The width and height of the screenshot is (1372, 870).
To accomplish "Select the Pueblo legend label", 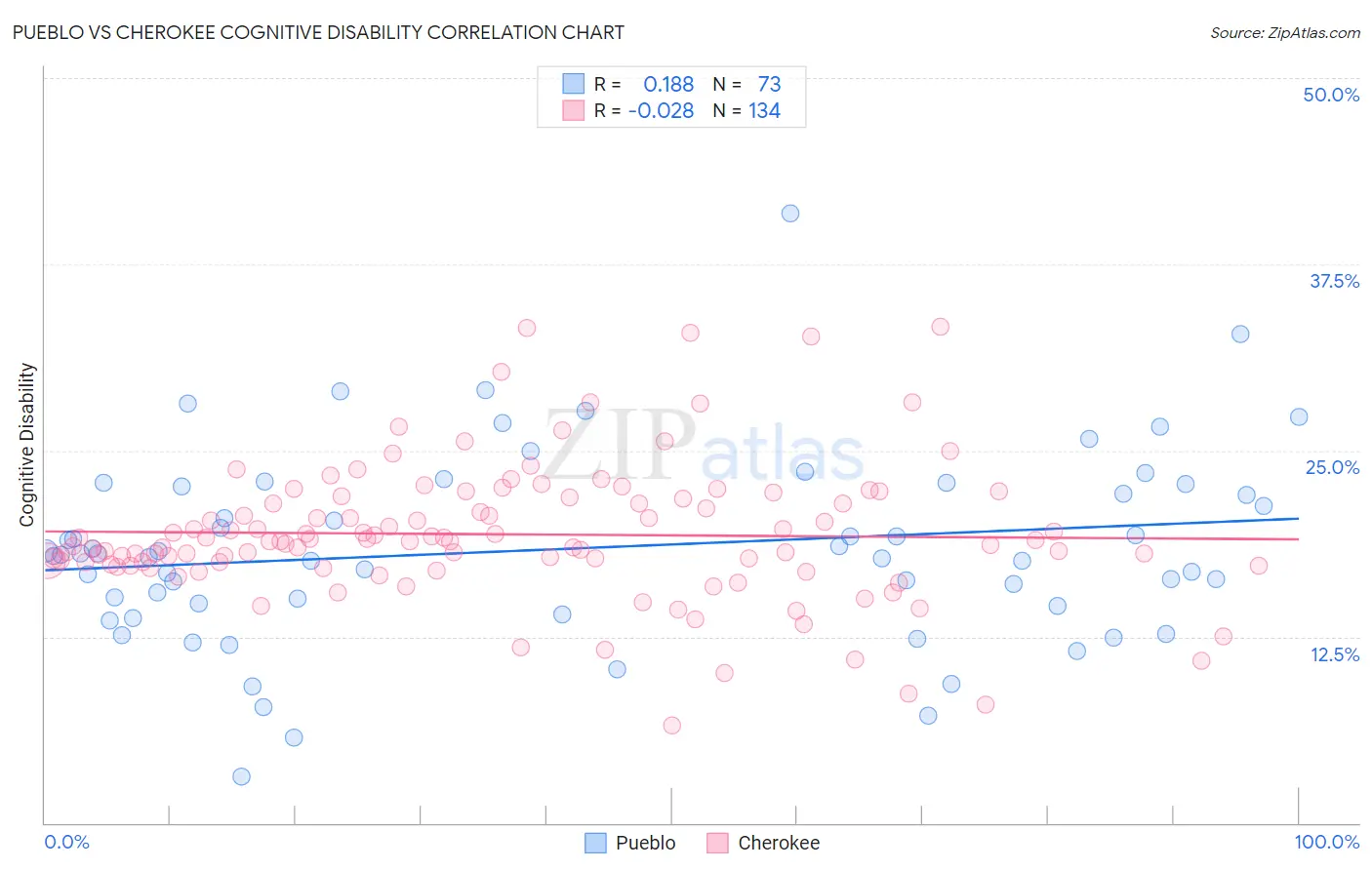I will [646, 843].
